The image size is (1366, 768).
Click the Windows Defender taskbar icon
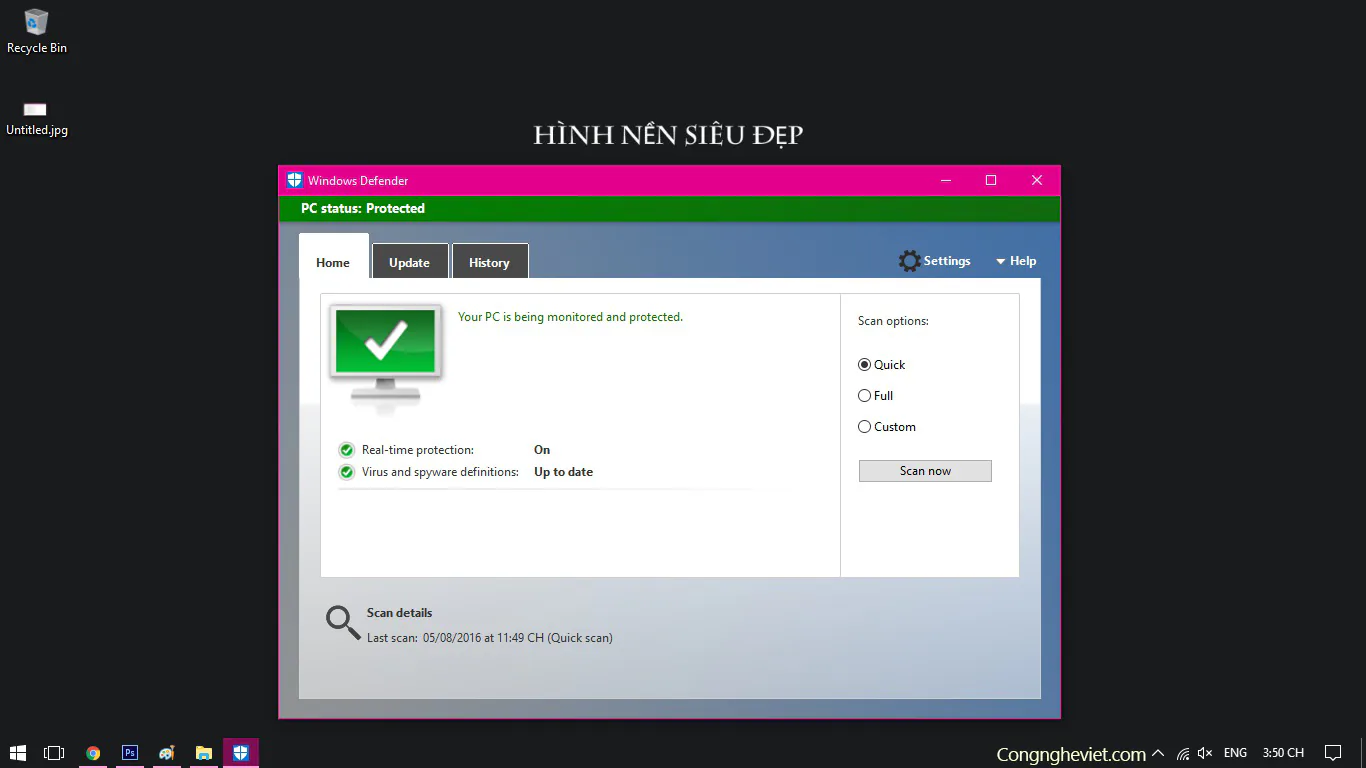tap(241, 753)
